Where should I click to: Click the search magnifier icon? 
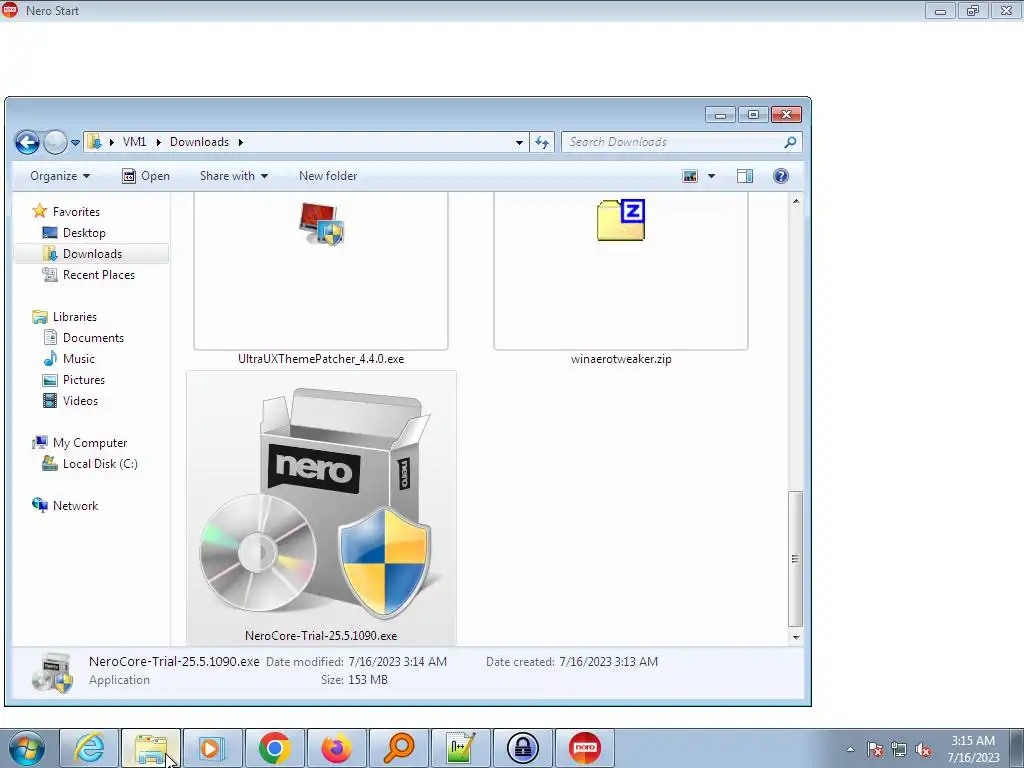[x=790, y=142]
